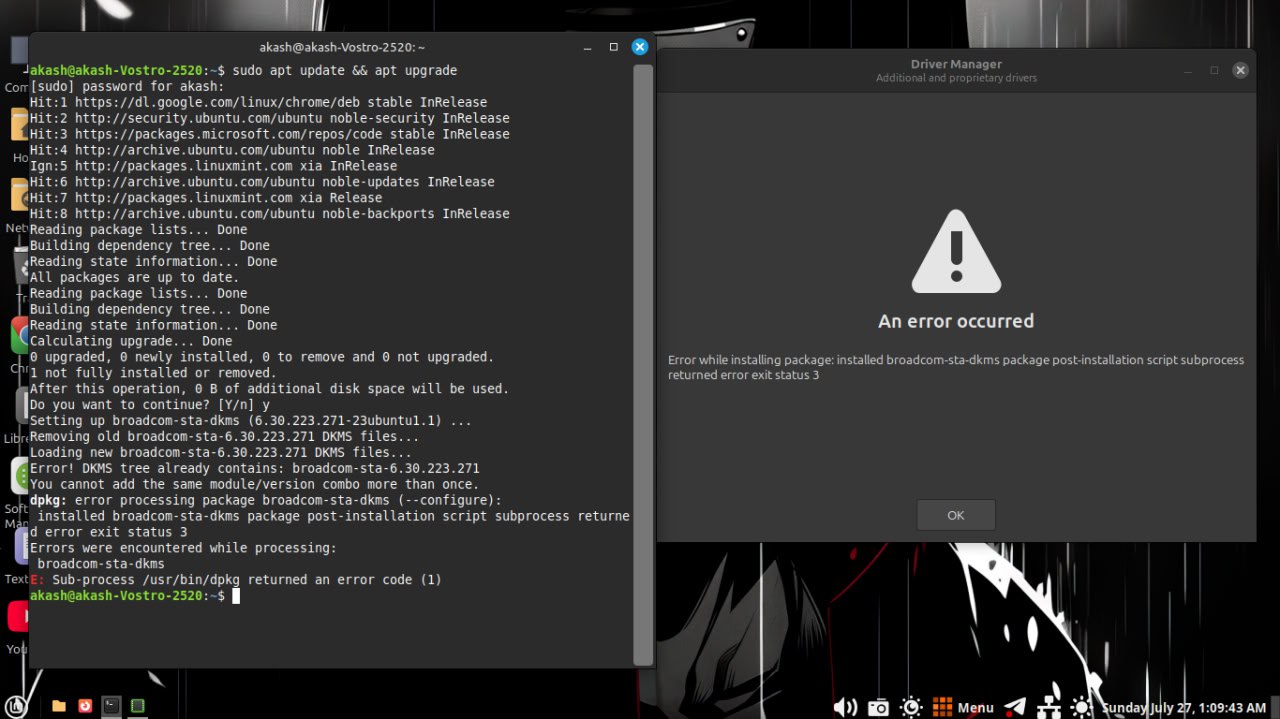Viewport: 1280px width, 719px height.
Task: Switch to the Driver Manager taskbar icon
Action: coord(138,706)
